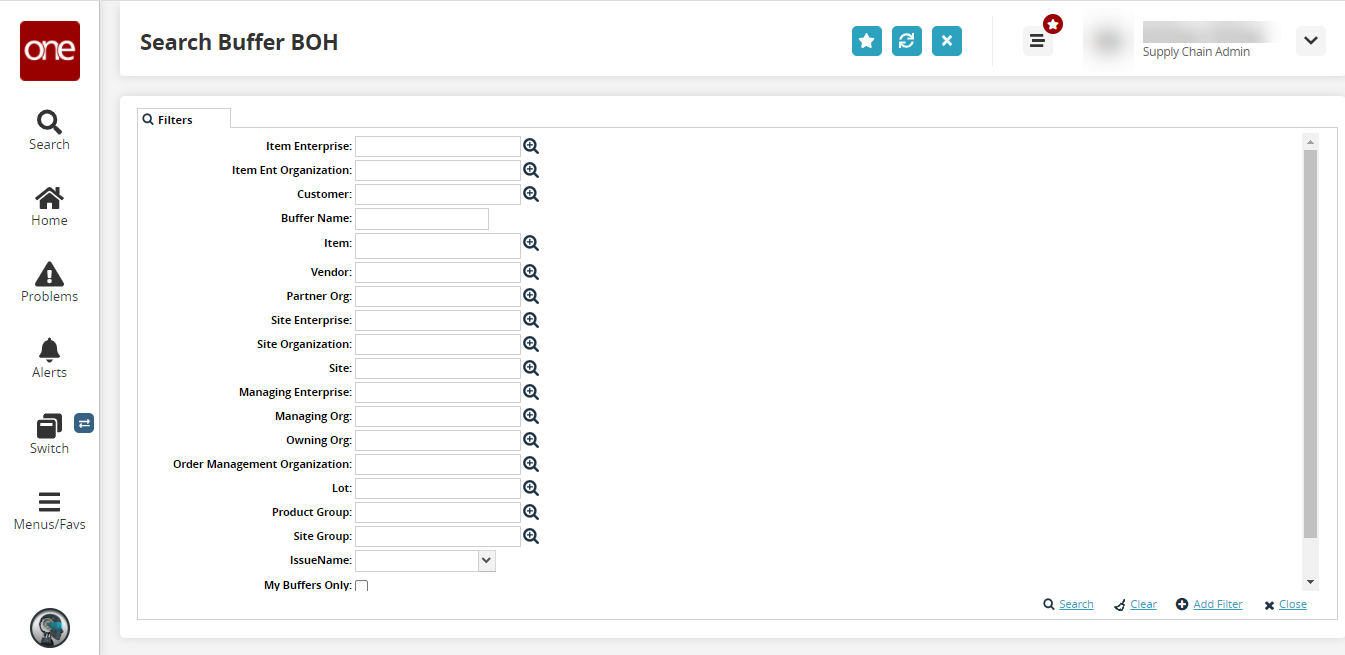This screenshot has width=1345, height=655.
Task: Click the Supply Chain Admin role text
Action: 1196,52
